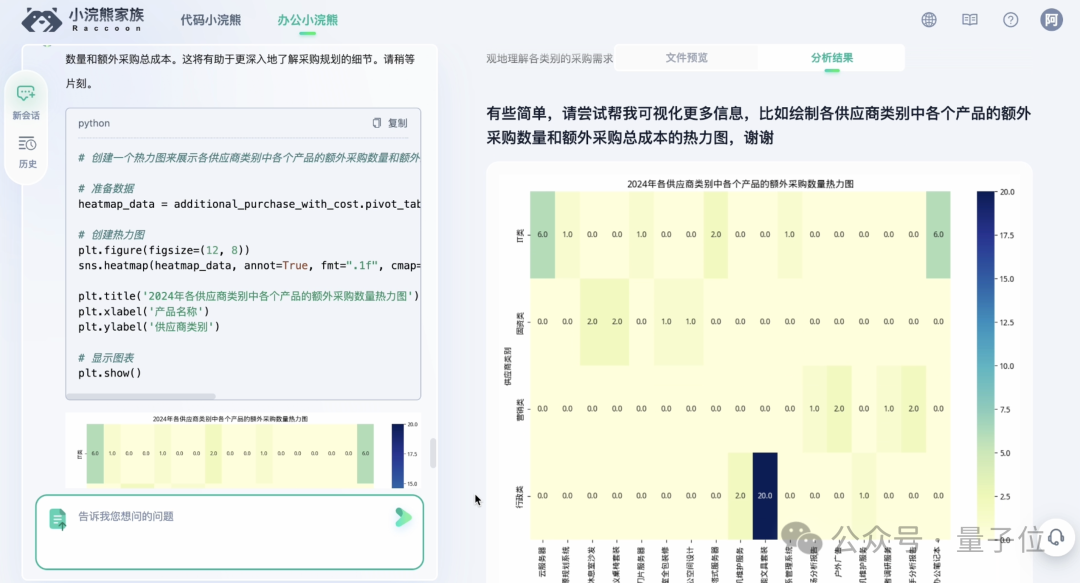Open the globe language selector
The image size is (1080, 583).
pyautogui.click(x=929, y=20)
